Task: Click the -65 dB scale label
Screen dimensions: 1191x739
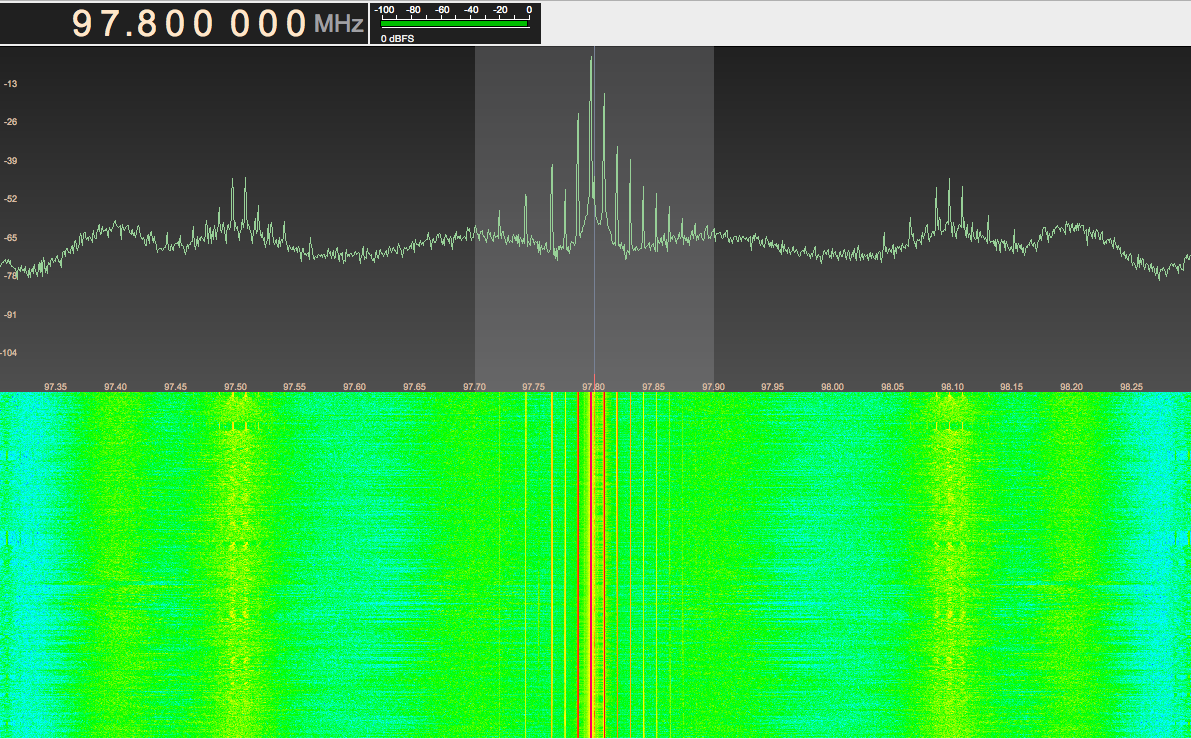Action: point(10,238)
